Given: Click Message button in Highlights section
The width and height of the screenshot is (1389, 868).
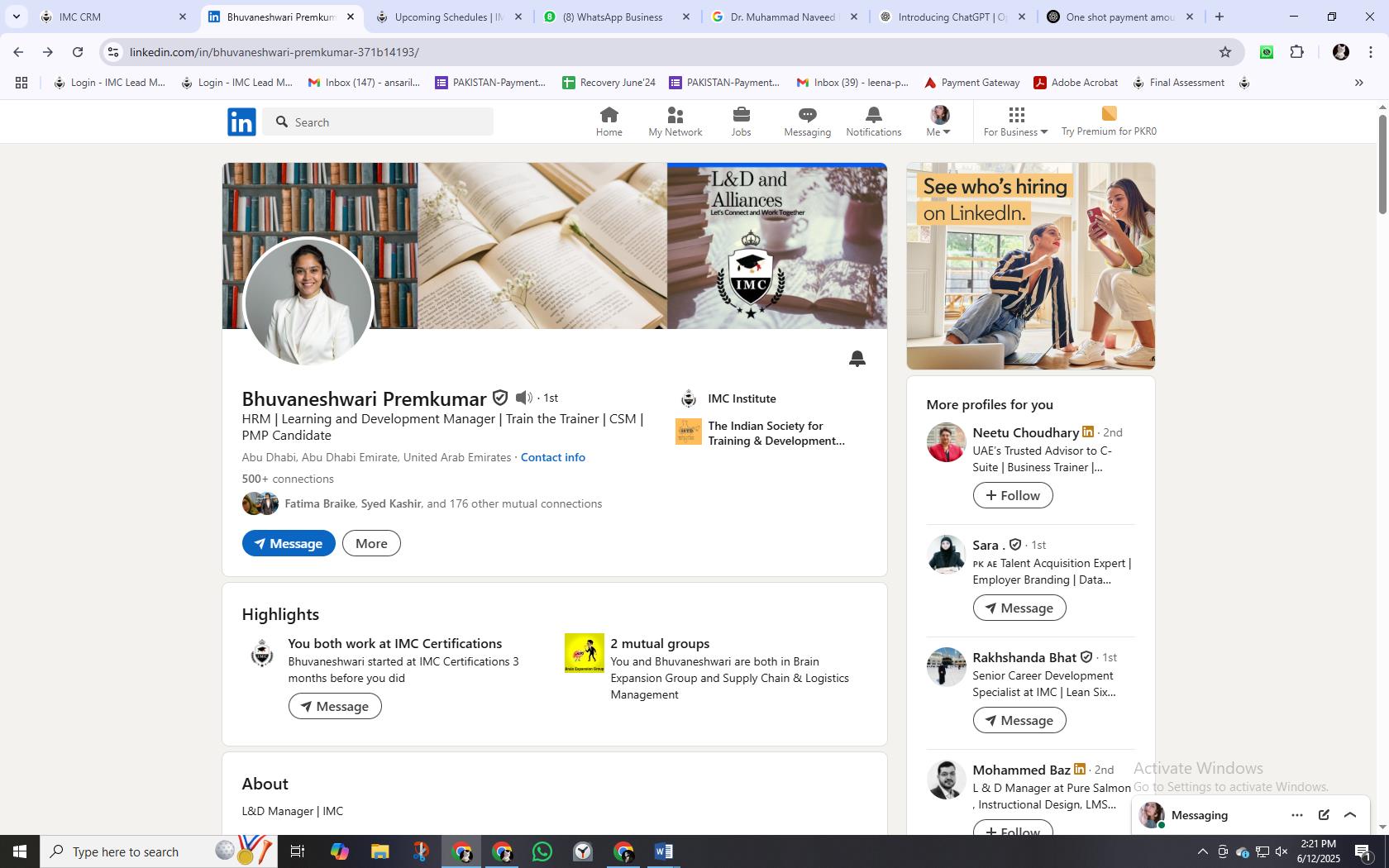Looking at the screenshot, I should click(x=335, y=706).
